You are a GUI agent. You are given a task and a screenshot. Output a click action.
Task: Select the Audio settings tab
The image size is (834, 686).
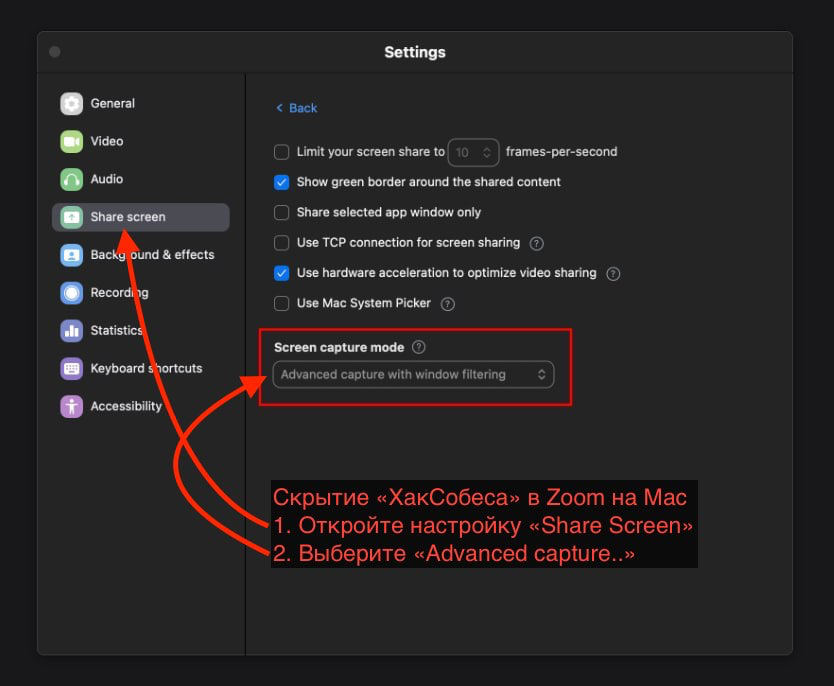[140, 179]
